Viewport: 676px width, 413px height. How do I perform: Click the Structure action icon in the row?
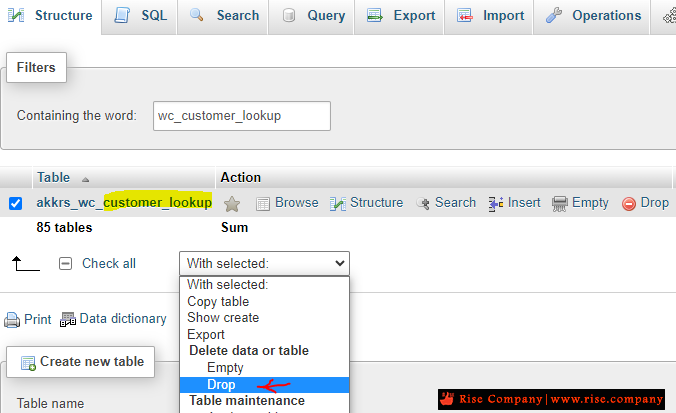pos(338,203)
